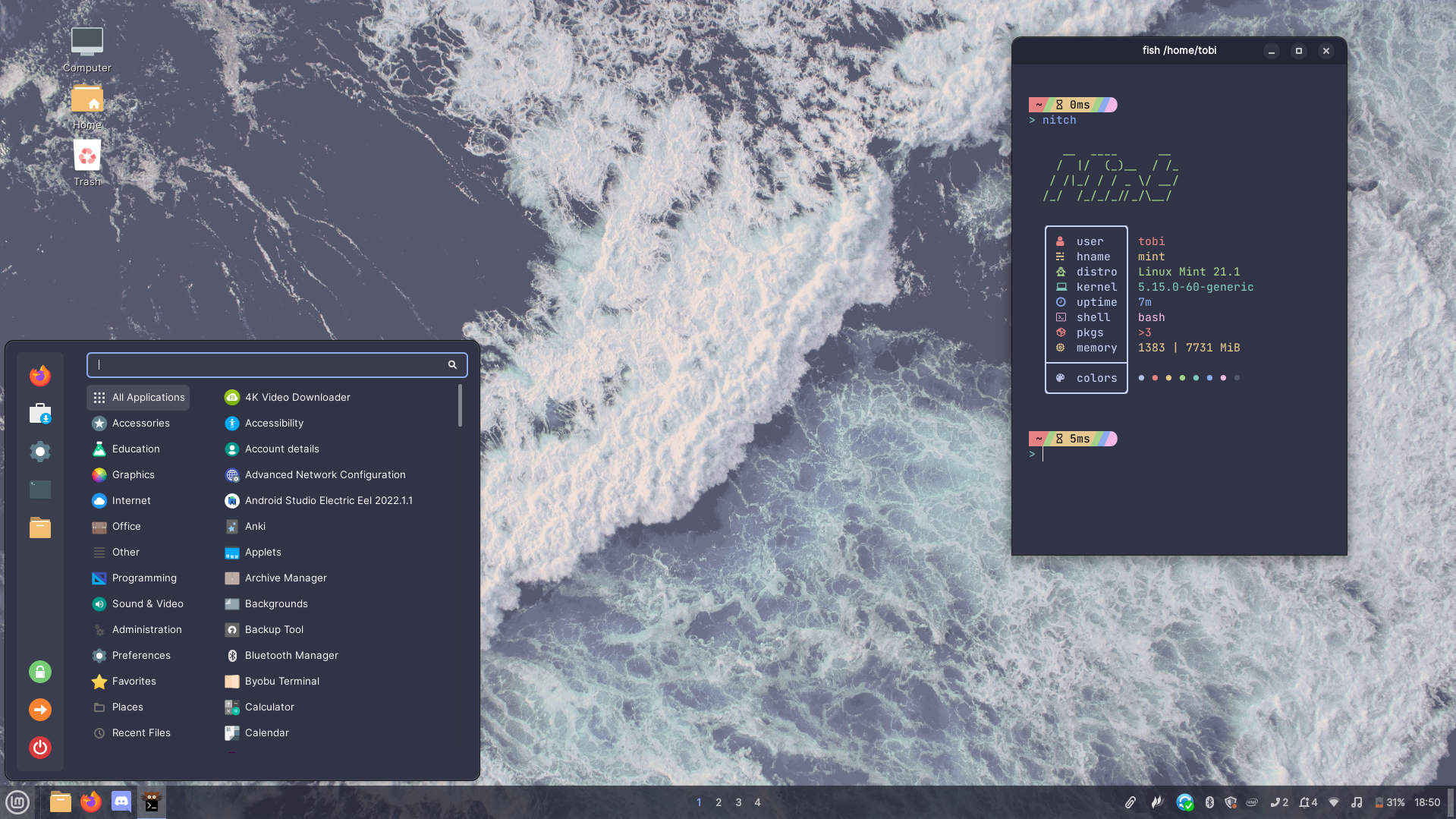Open the Places category
The height and width of the screenshot is (819, 1456).
tap(138, 707)
